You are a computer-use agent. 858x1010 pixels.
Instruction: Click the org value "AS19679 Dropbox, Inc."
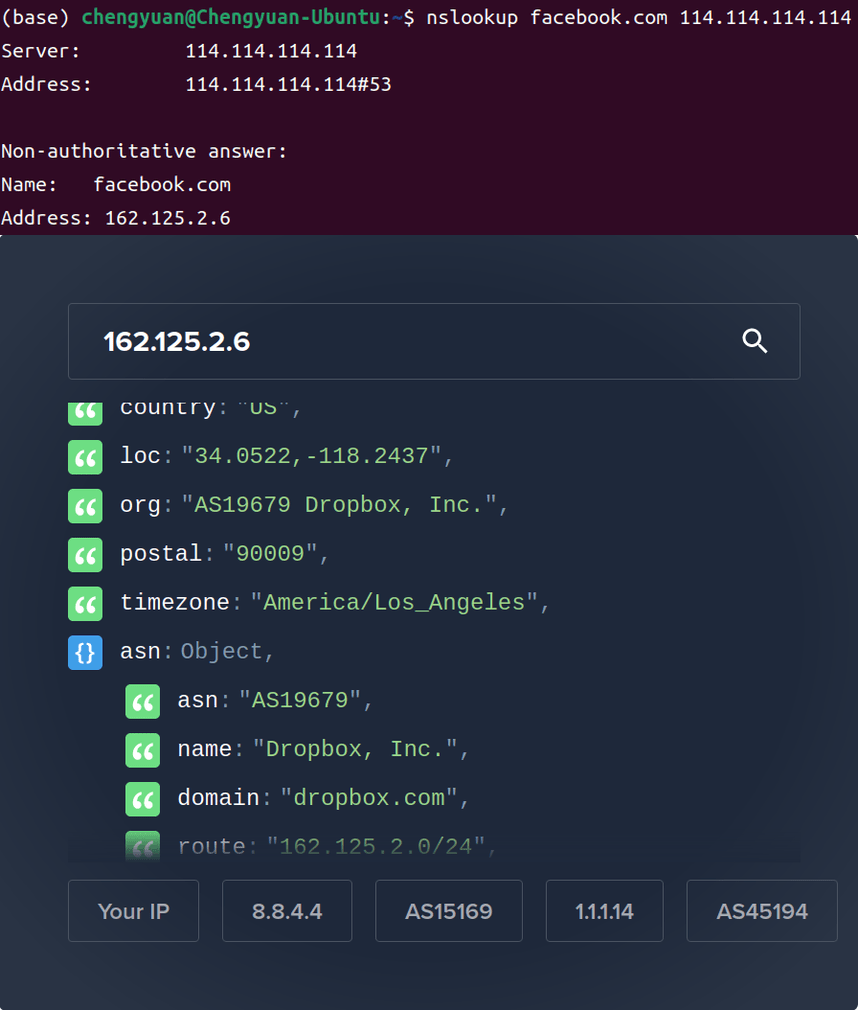click(x=339, y=505)
